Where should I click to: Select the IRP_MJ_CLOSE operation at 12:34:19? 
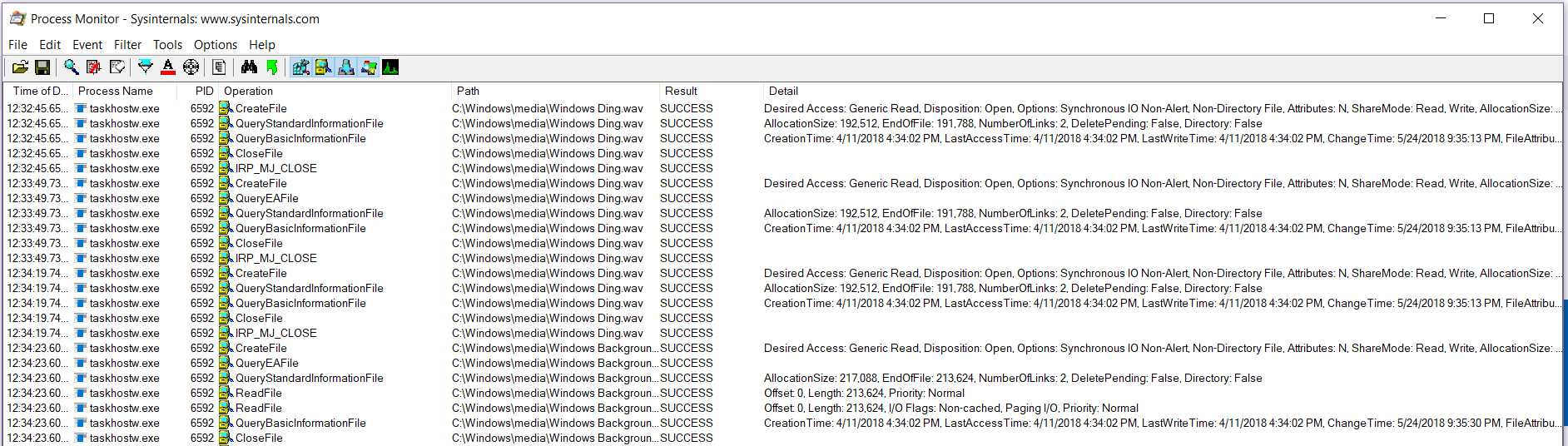275,333
